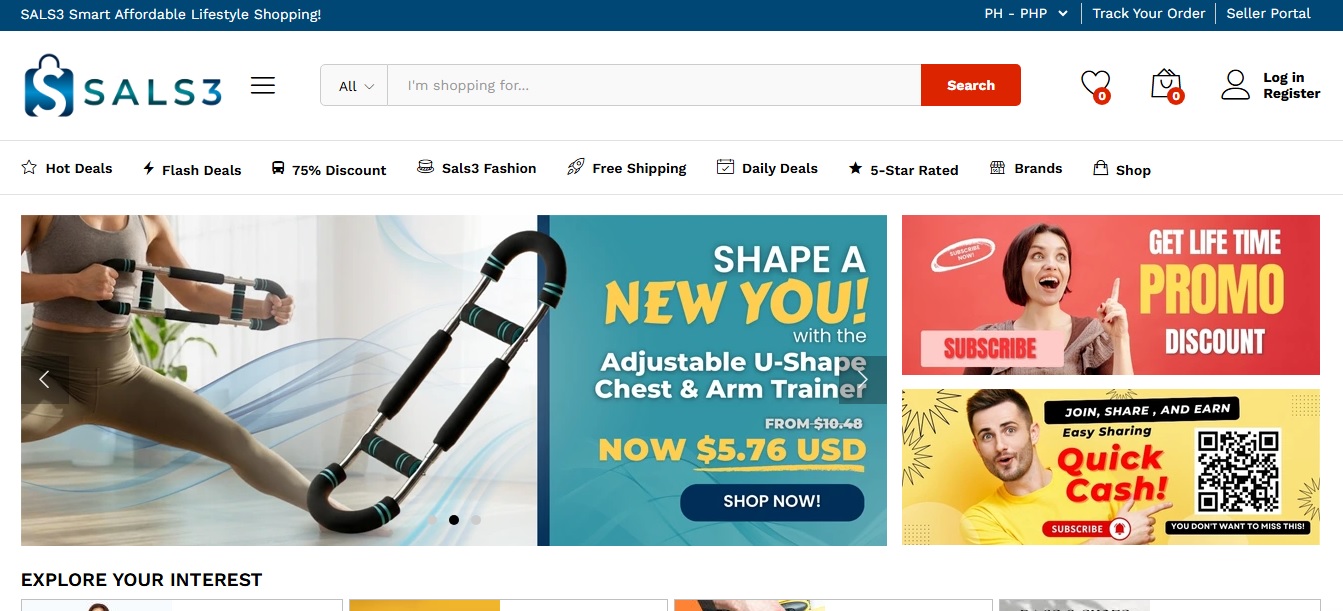Viewport: 1343px width, 611px height.
Task: Select the third carousel indicator dot
Action: (476, 520)
